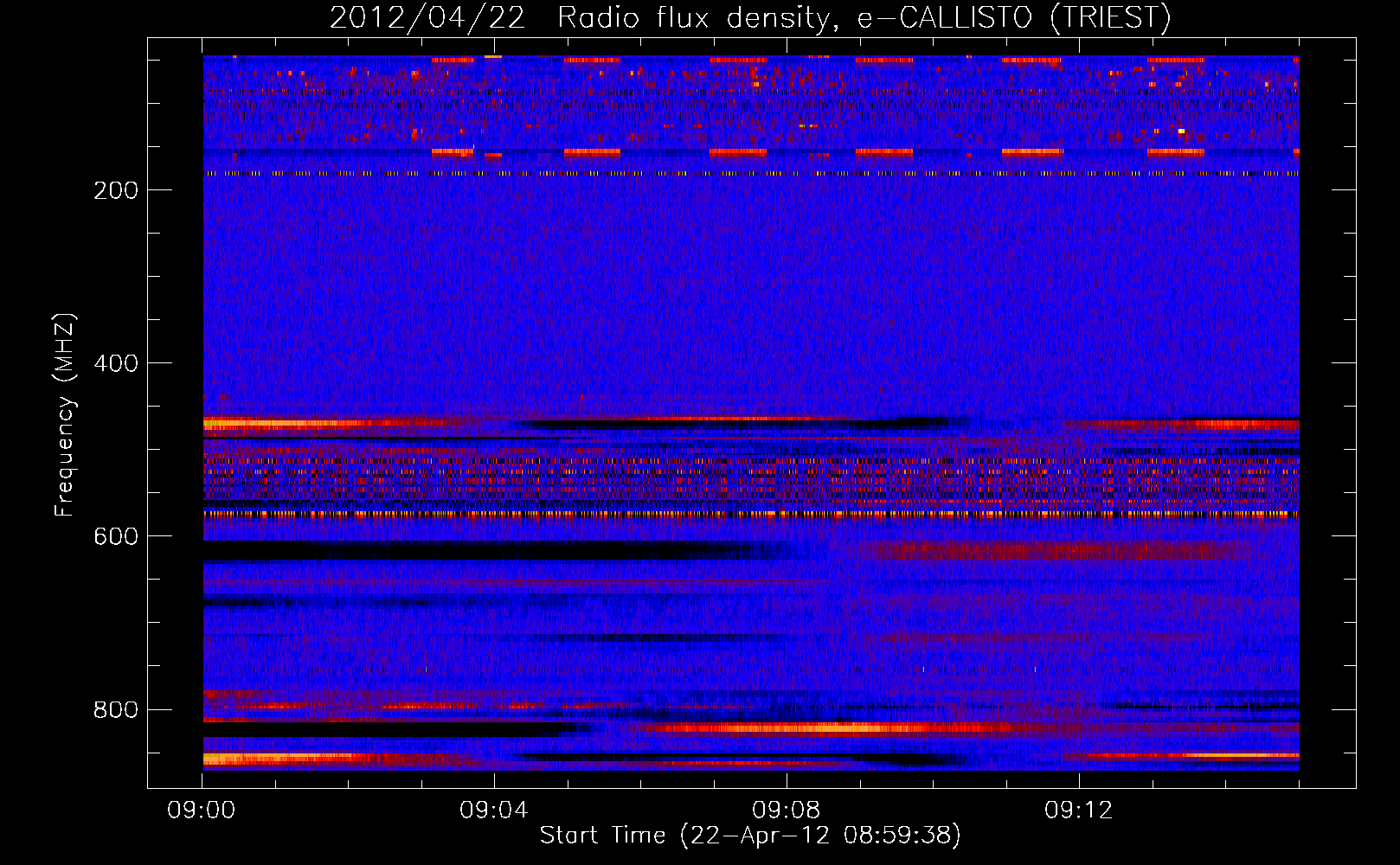The width and height of the screenshot is (1400, 865).
Task: Click the 09:00 time axis label
Action: (202, 811)
